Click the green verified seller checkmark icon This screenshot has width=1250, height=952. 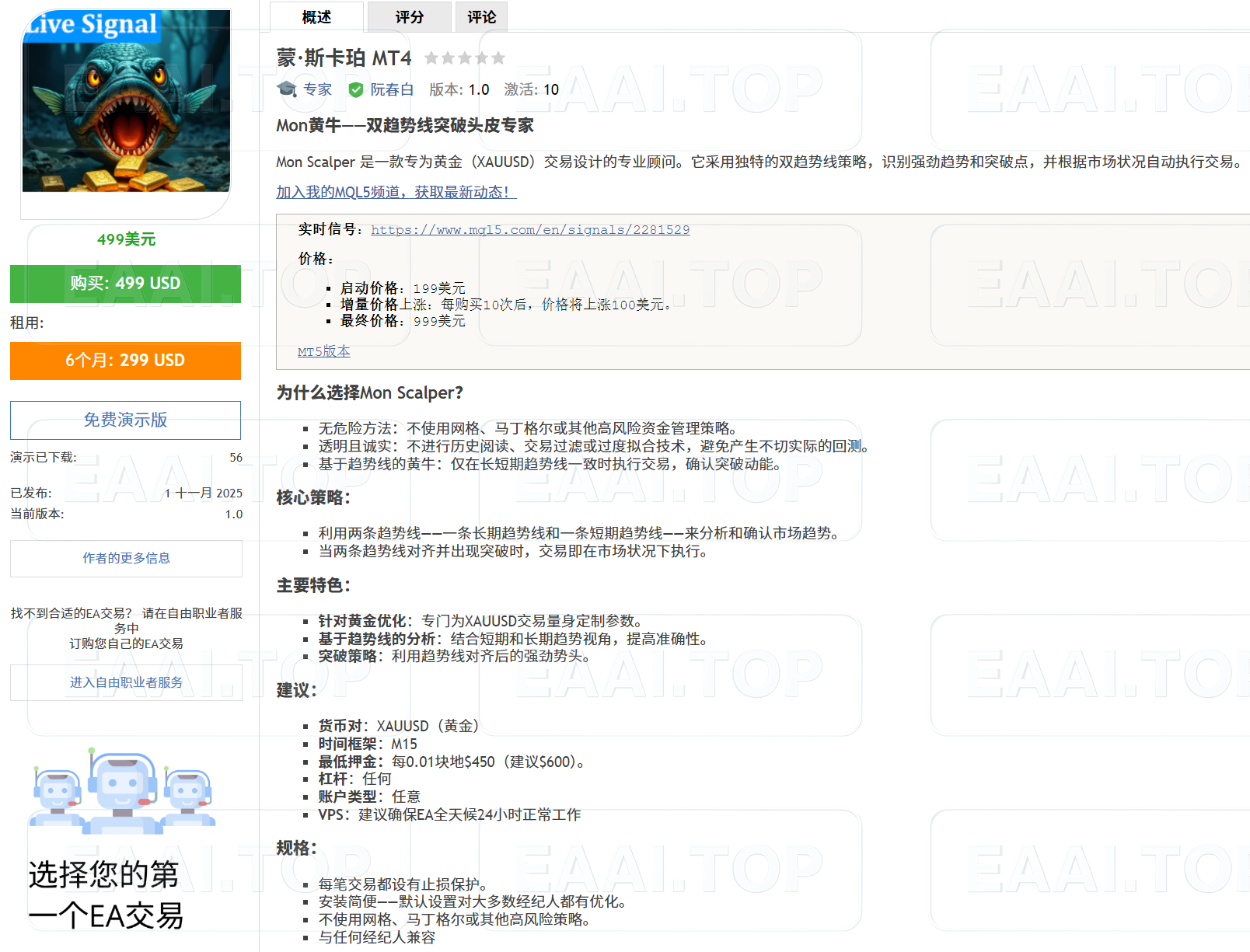tap(356, 89)
